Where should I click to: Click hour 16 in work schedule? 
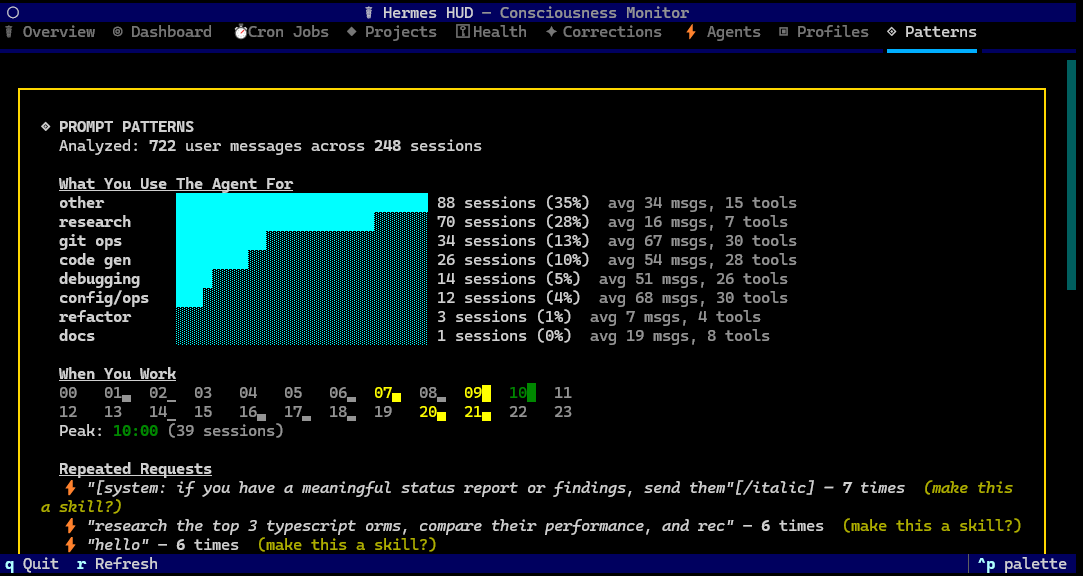tap(253, 412)
